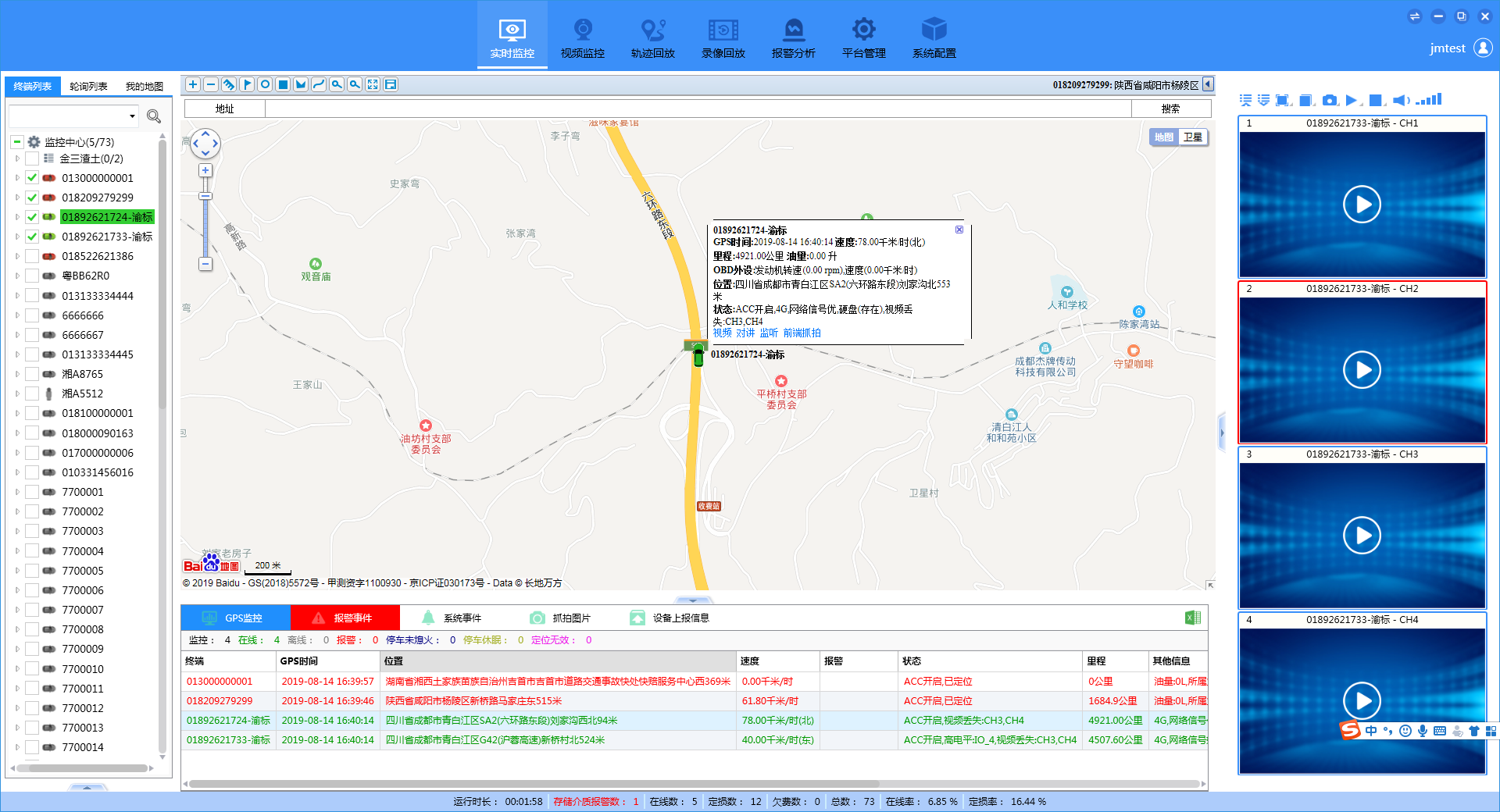Uncheck terminal 018209279299 checkbox
This screenshot has height=812, width=1500.
tap(32, 198)
